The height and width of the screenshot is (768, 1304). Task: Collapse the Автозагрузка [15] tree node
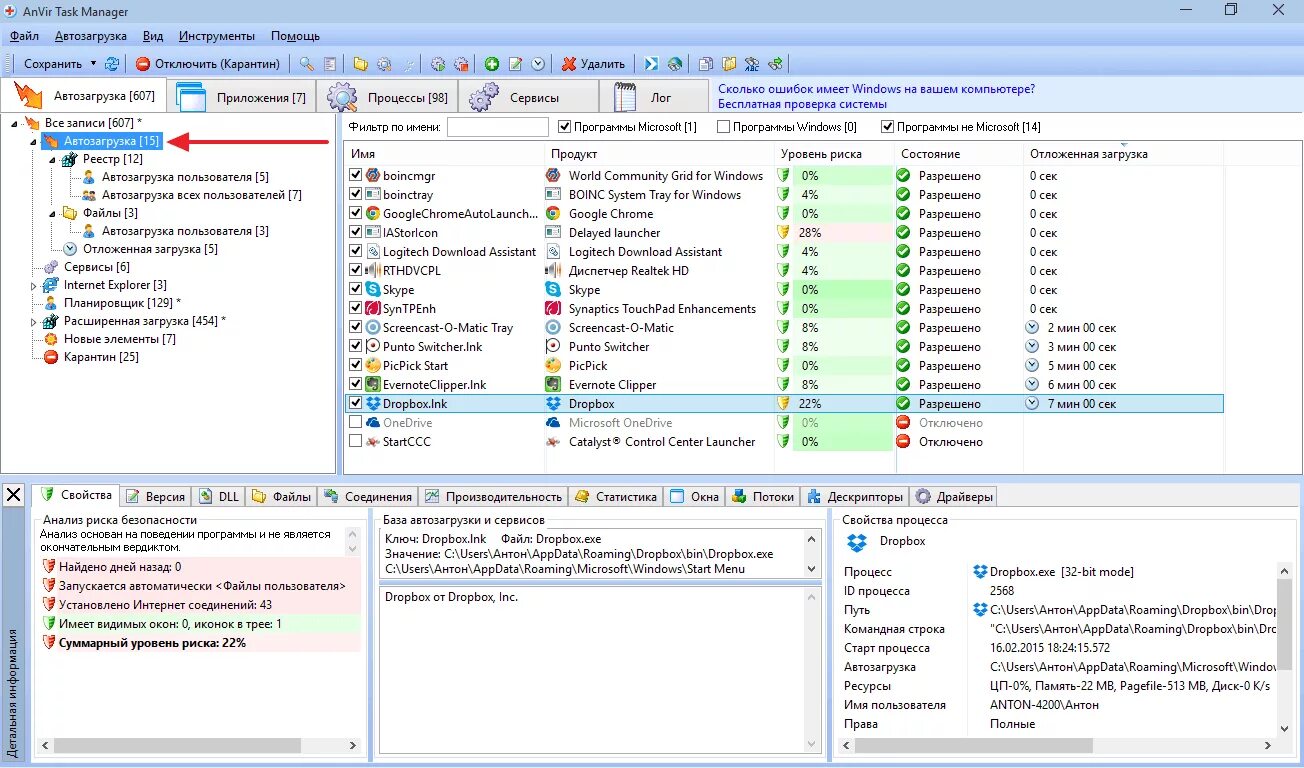coord(33,142)
